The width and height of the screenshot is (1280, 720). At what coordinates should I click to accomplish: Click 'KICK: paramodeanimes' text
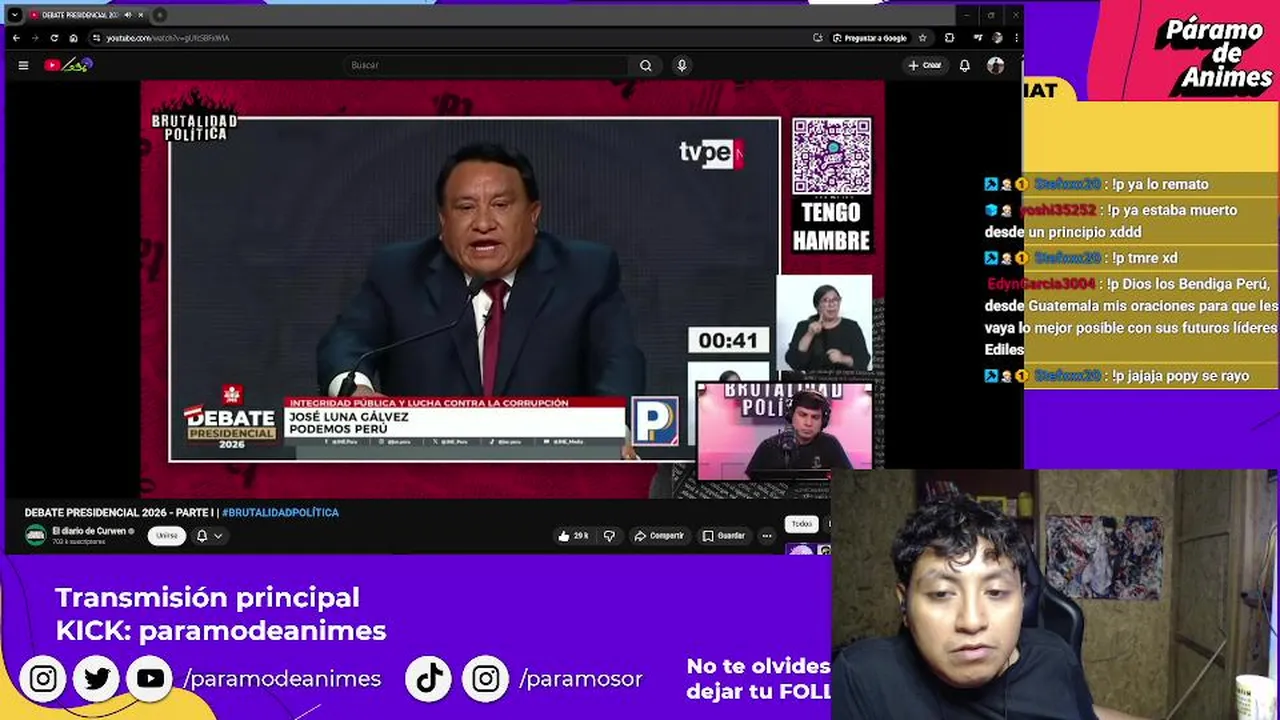click(x=220, y=631)
